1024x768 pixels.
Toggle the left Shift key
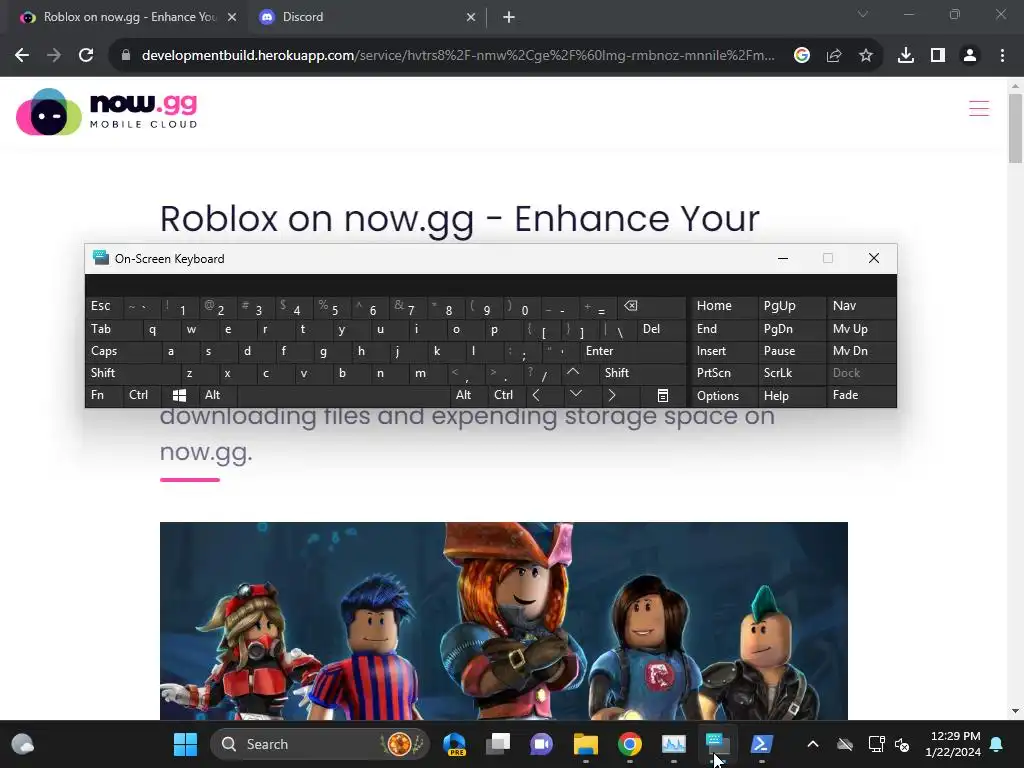133,373
